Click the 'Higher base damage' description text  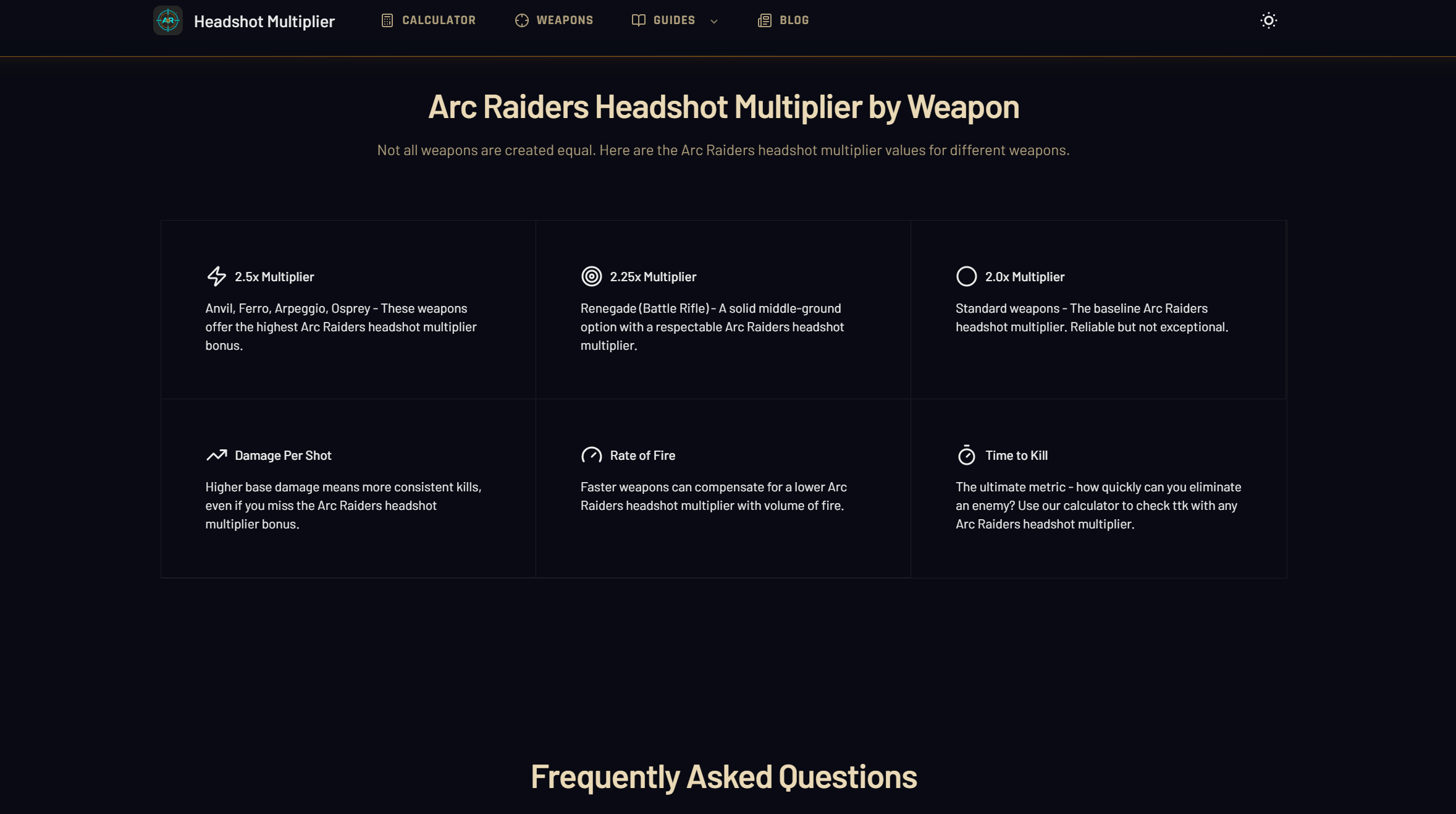[343, 506]
